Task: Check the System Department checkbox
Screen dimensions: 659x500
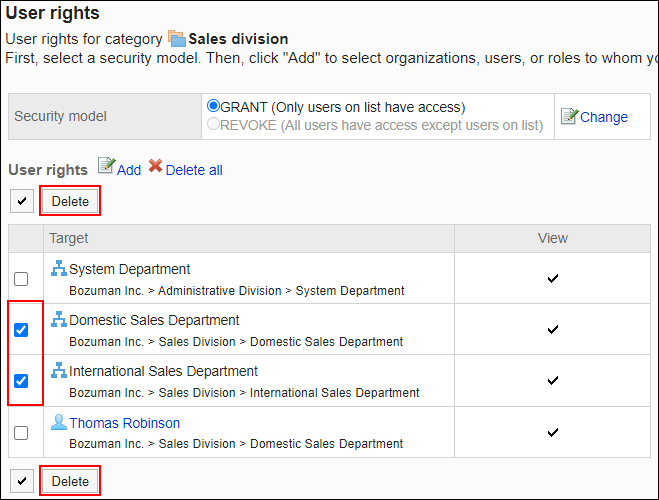Action: (21, 279)
